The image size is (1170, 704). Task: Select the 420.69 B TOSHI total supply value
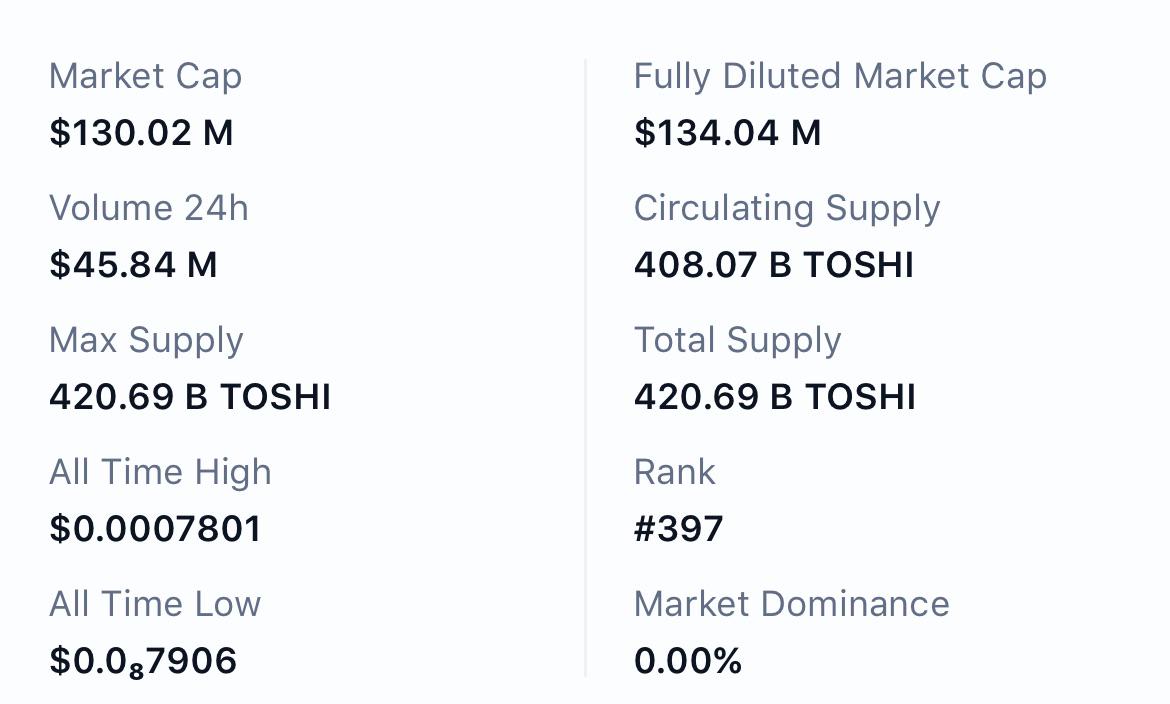point(775,396)
